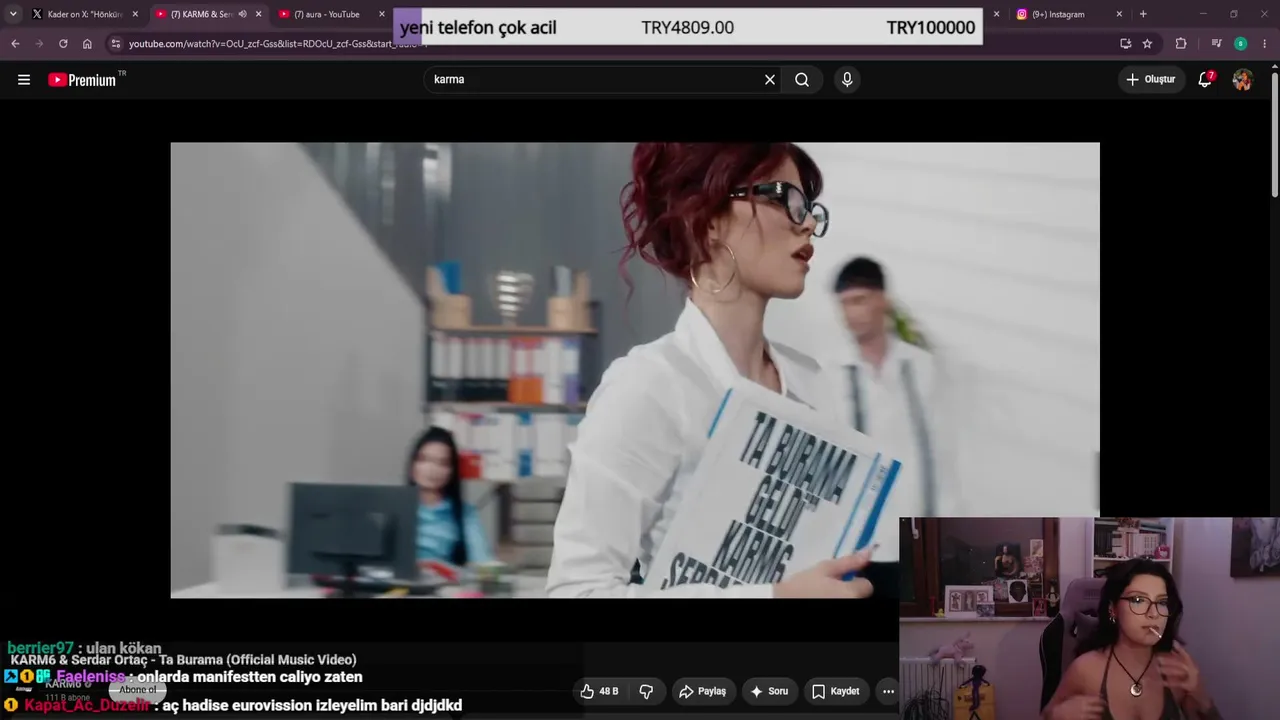
Task: Click the username berrier97 in chat
Action: [x=40, y=648]
